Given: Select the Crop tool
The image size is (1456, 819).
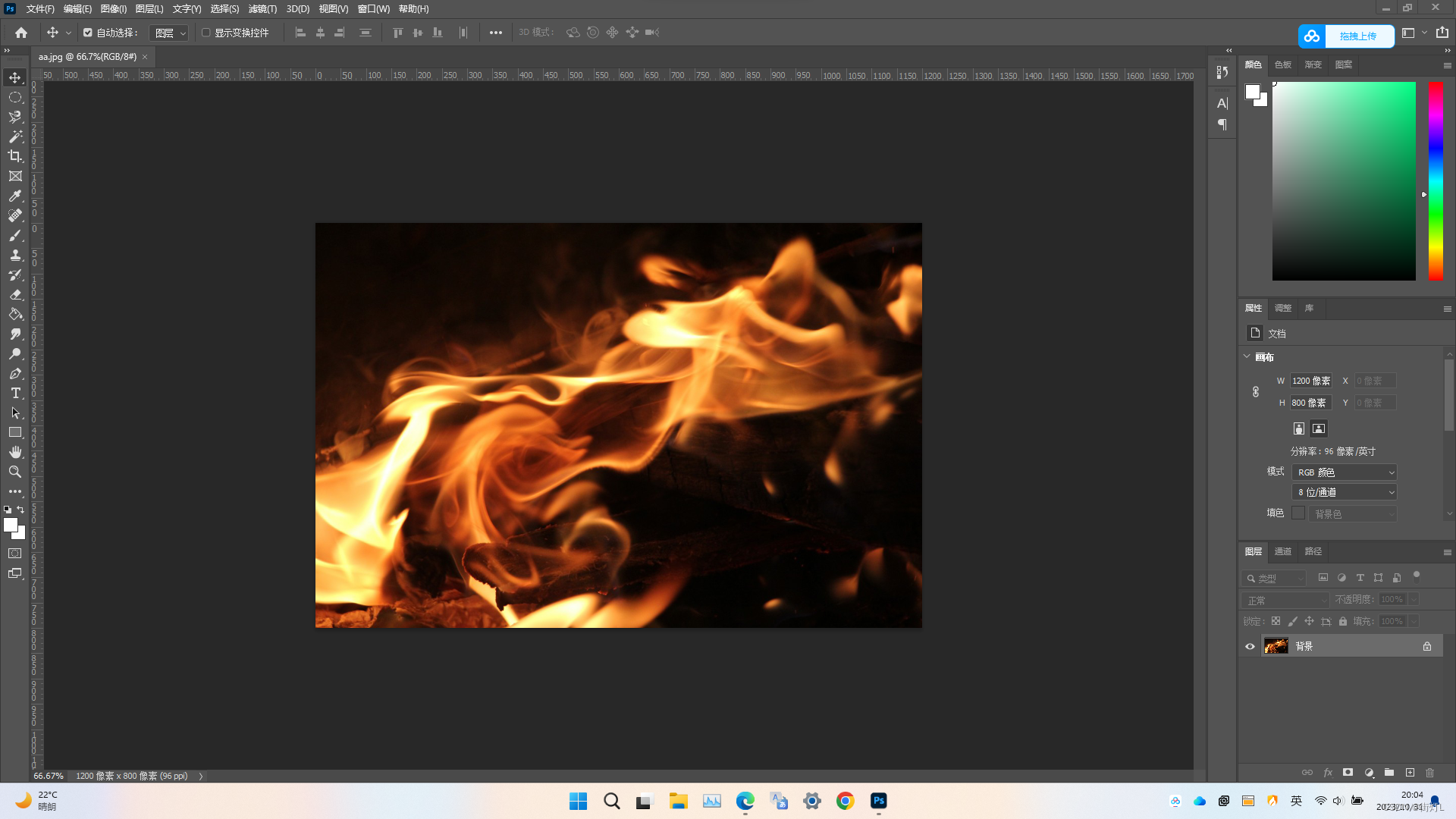Looking at the screenshot, I should coord(15,156).
